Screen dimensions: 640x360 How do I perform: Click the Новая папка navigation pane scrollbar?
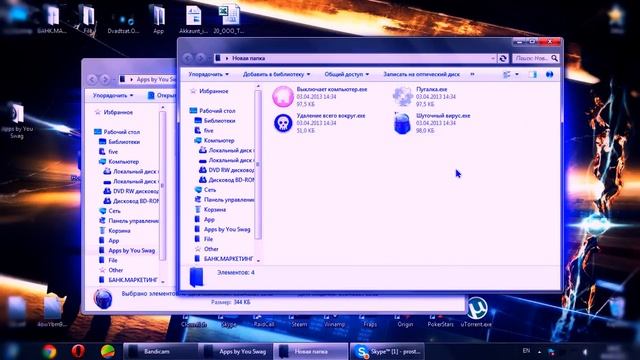[258, 163]
